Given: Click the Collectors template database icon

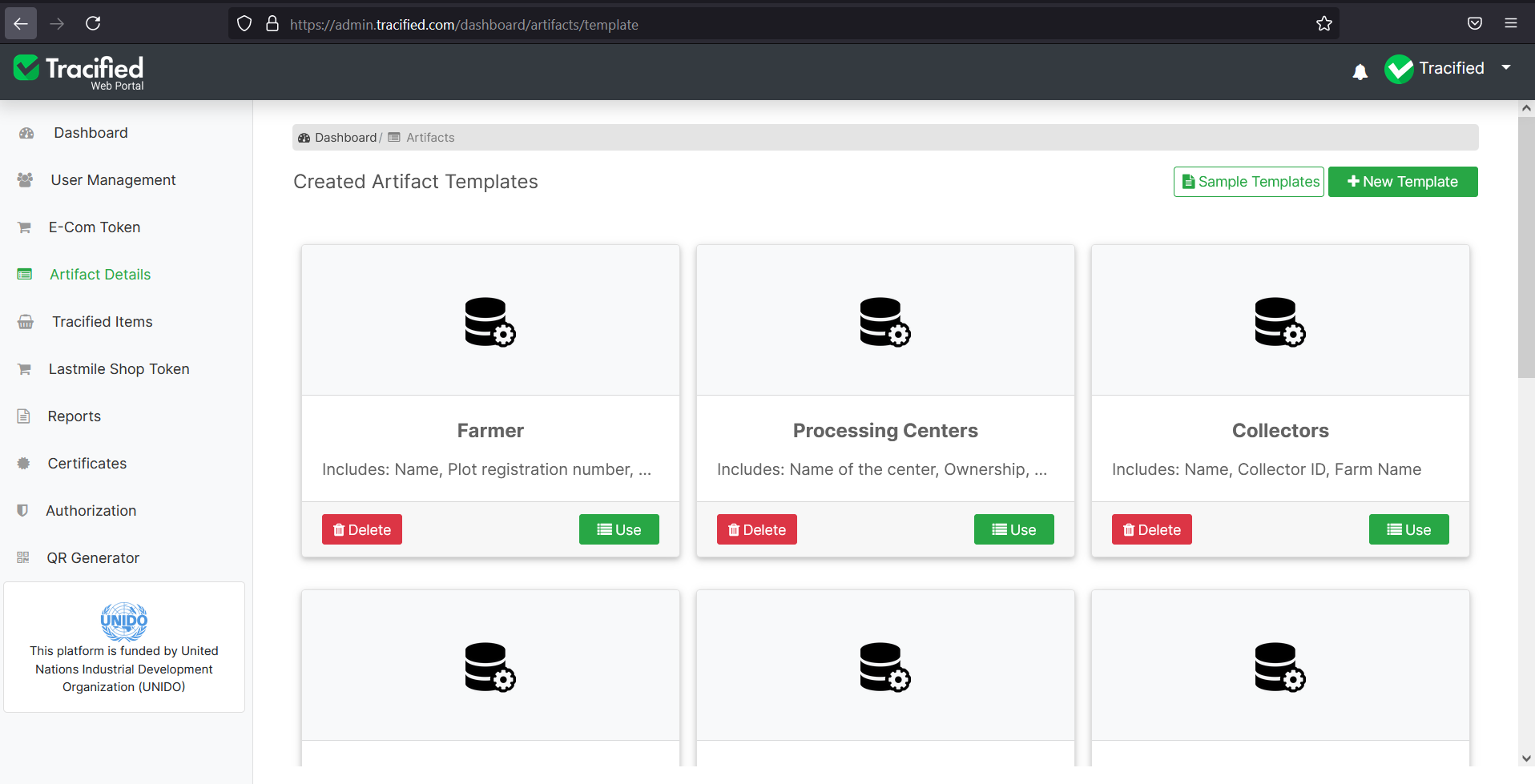Looking at the screenshot, I should [x=1280, y=322].
